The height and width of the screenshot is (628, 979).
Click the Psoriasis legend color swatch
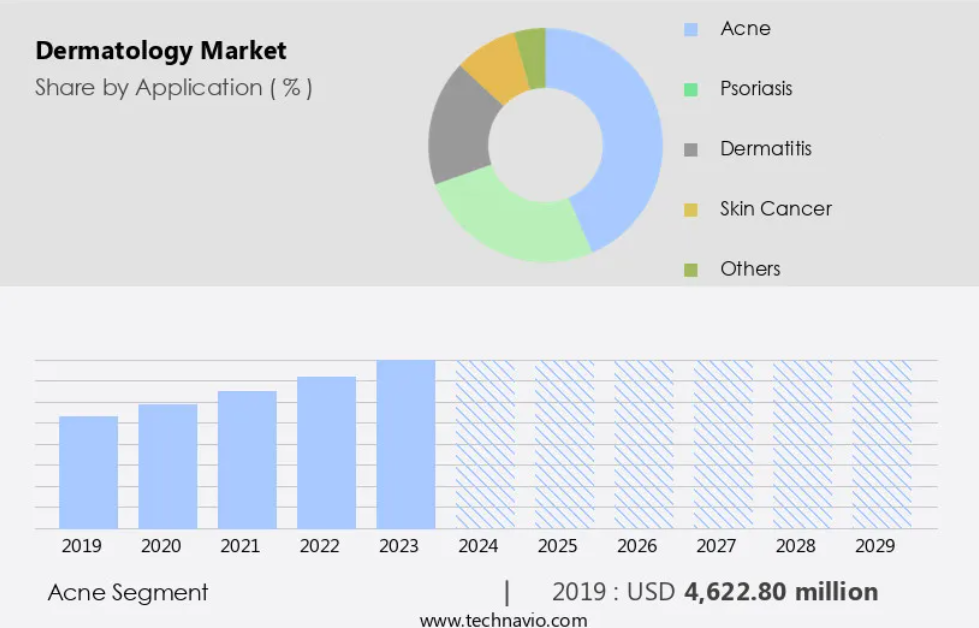point(690,89)
